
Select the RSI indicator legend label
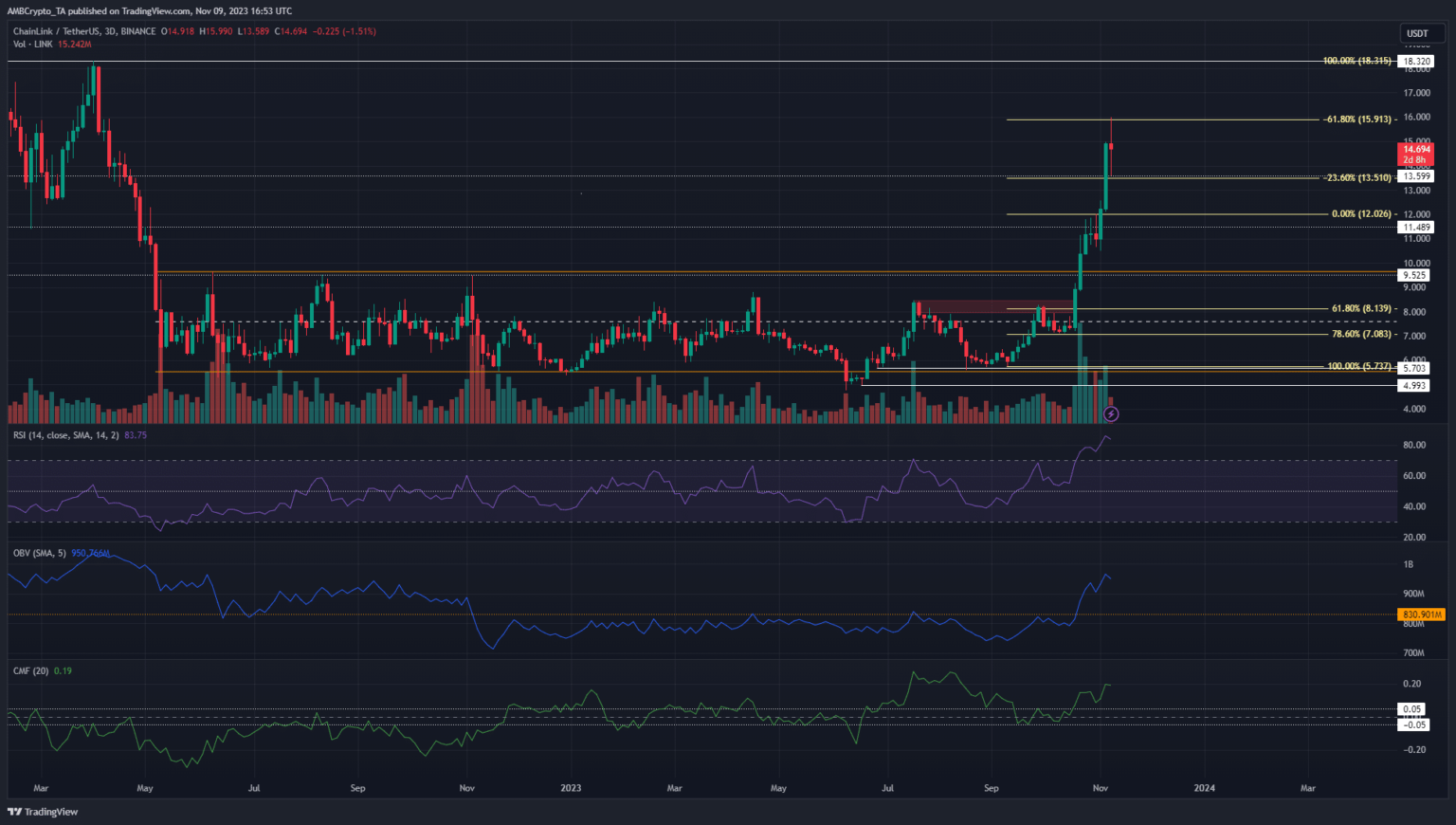tap(66, 435)
